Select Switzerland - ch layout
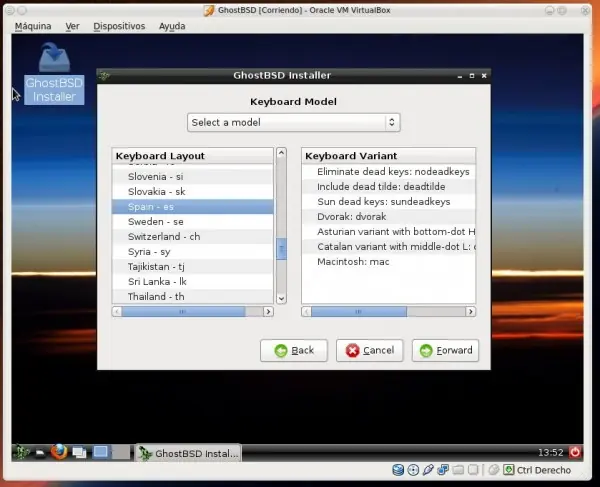Image resolution: width=600 pixels, height=487 pixels. tap(193, 236)
